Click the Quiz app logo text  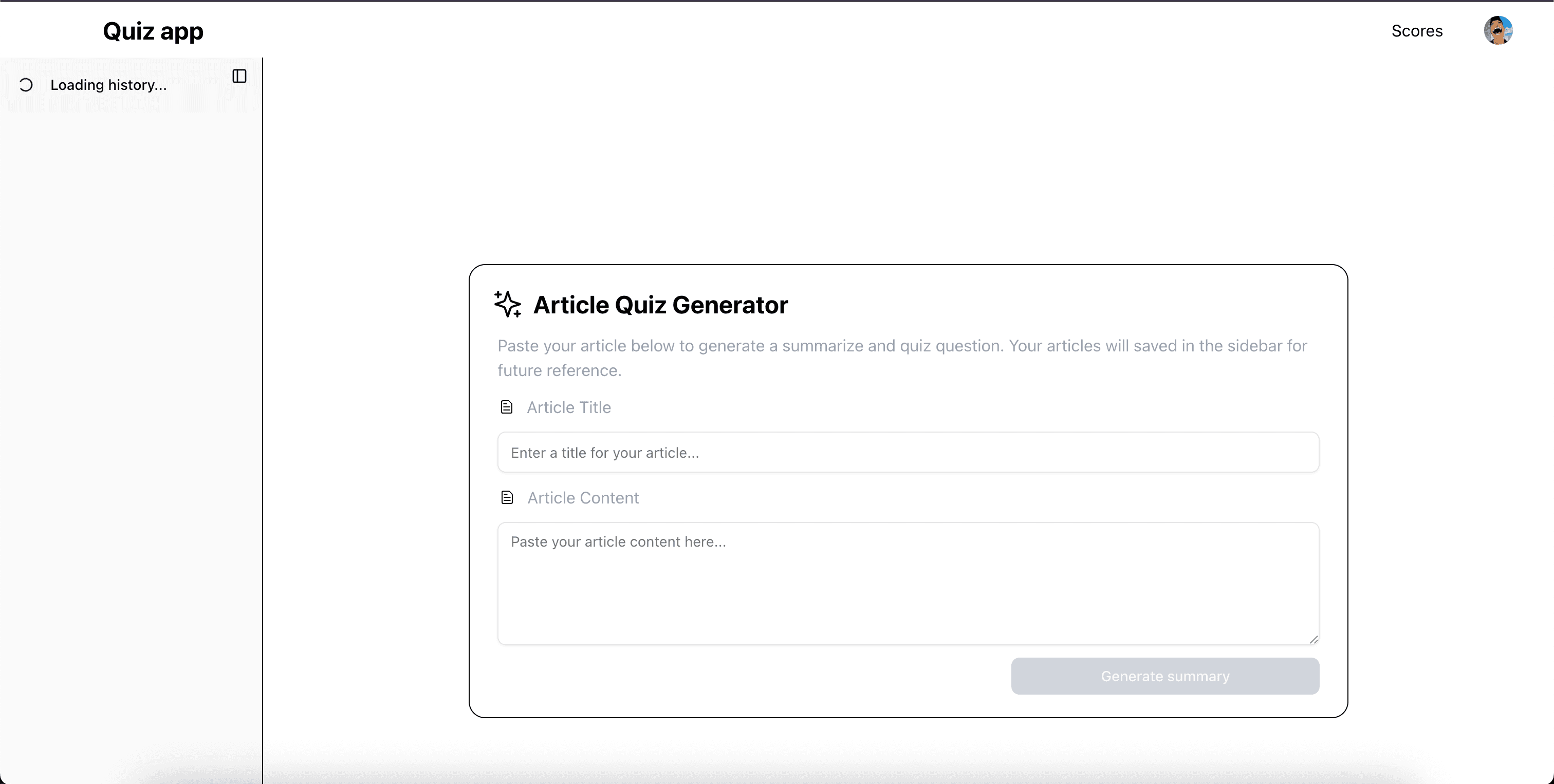(x=153, y=31)
